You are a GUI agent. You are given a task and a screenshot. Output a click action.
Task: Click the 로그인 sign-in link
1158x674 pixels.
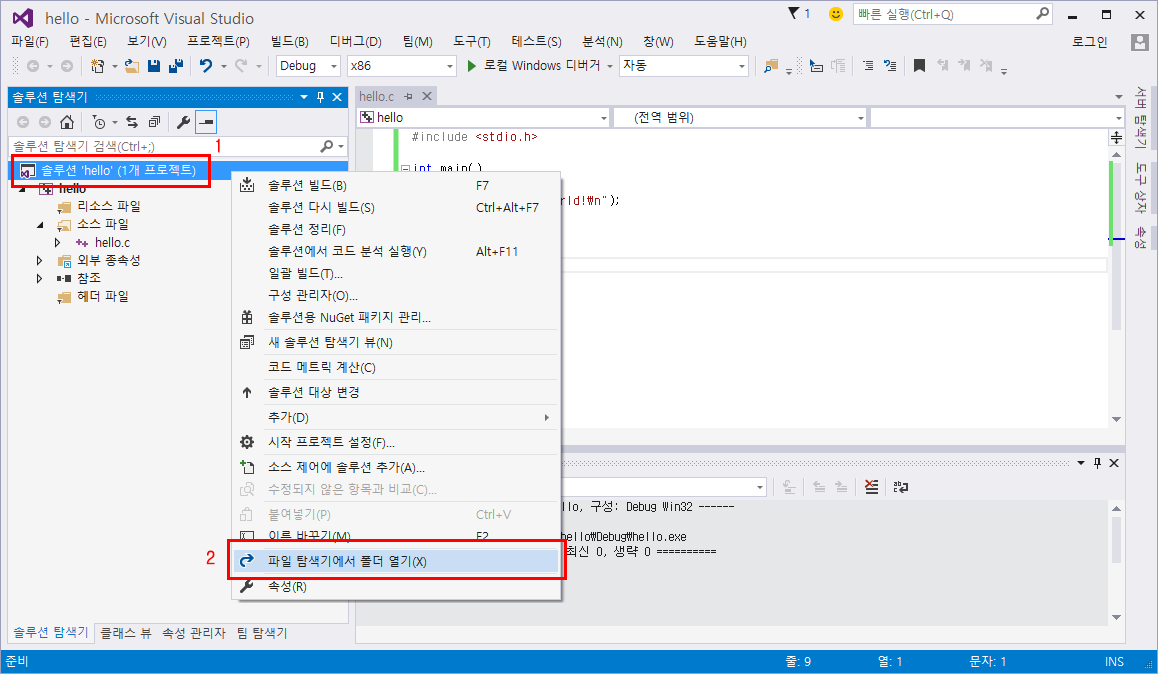[1089, 42]
